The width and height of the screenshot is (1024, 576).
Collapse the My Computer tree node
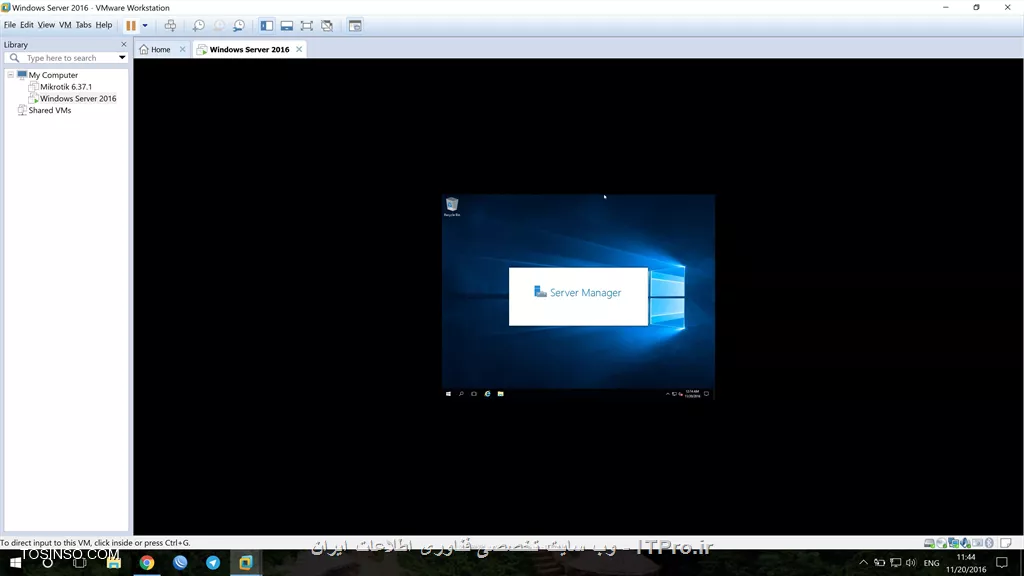point(10,75)
